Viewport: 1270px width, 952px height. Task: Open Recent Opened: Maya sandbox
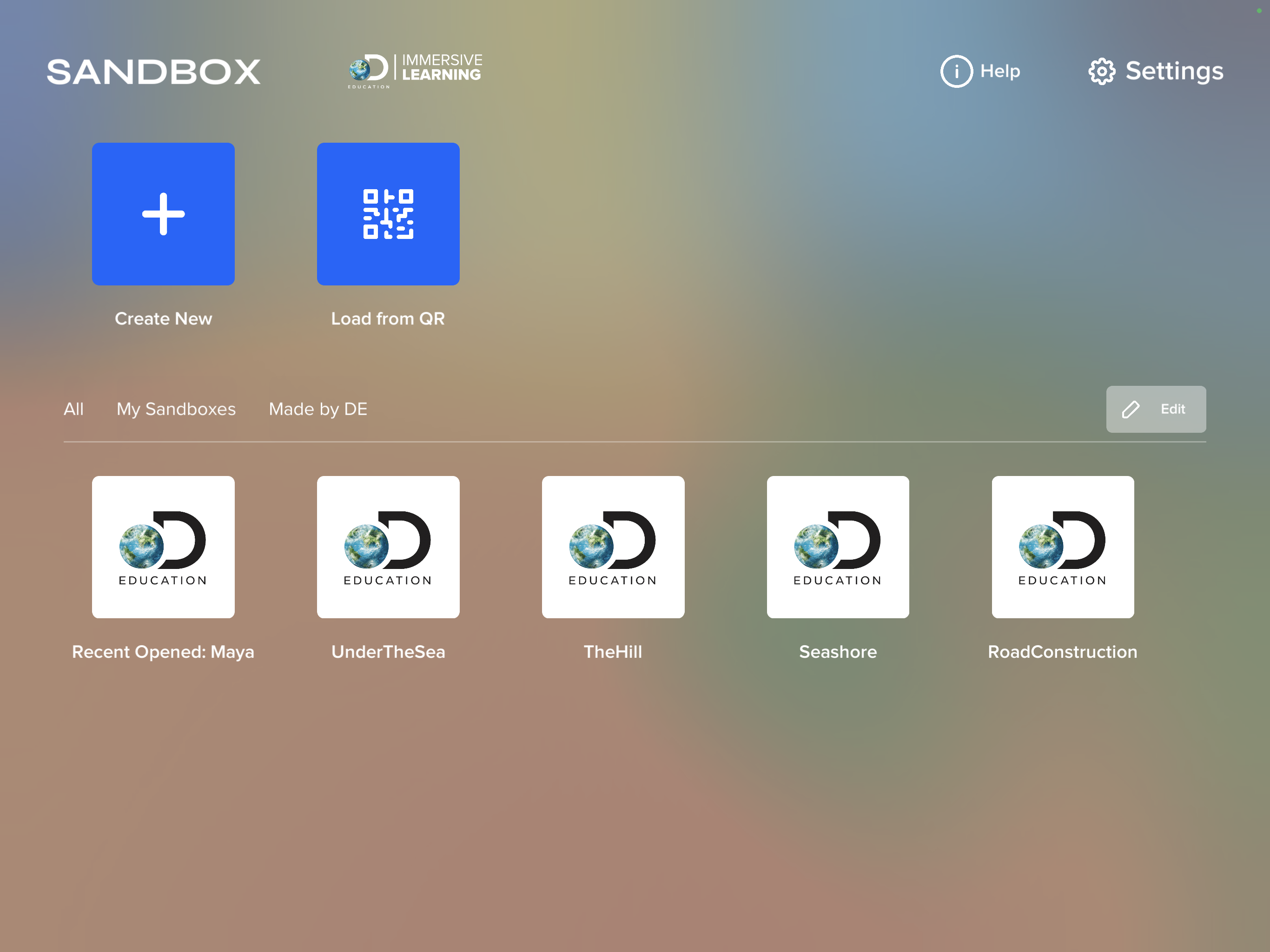(x=163, y=547)
